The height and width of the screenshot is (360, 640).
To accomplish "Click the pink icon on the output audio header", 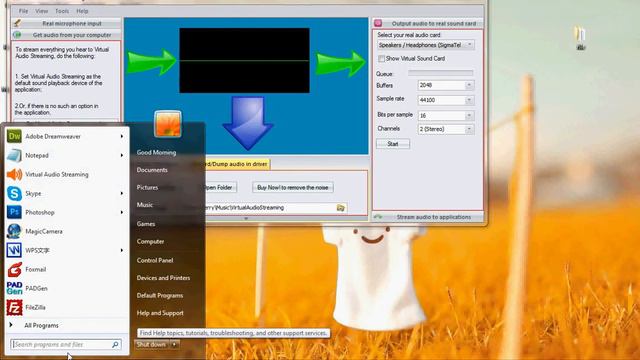I will 378,23.
